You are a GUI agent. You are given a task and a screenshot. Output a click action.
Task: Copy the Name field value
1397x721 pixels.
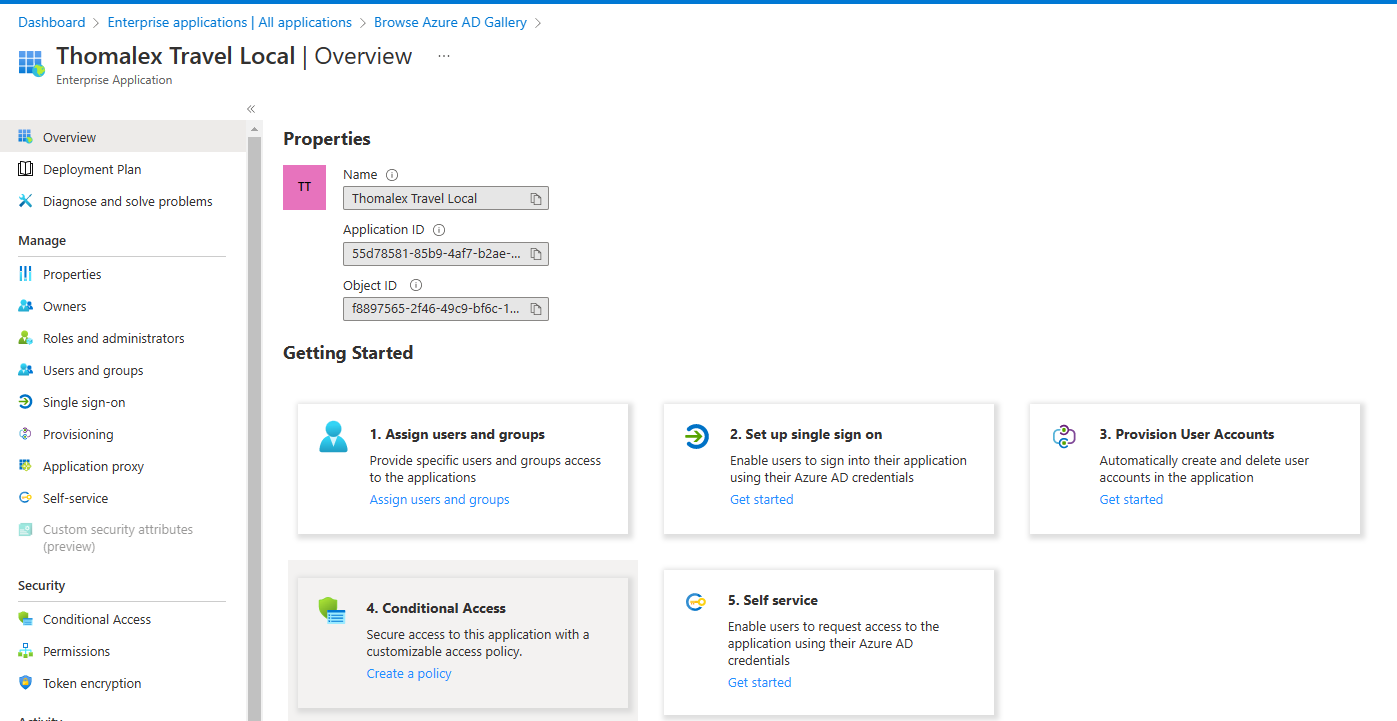[536, 199]
